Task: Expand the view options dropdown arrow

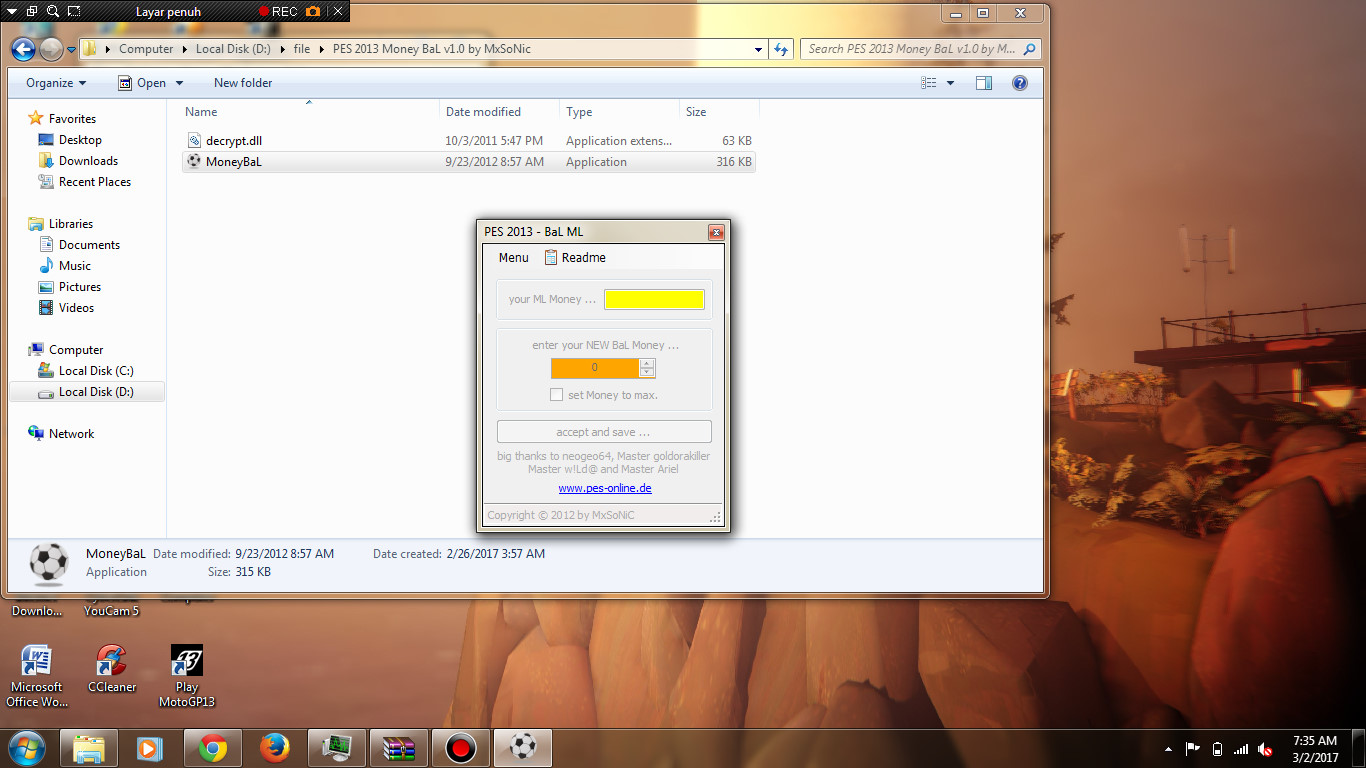Action: 950,83
